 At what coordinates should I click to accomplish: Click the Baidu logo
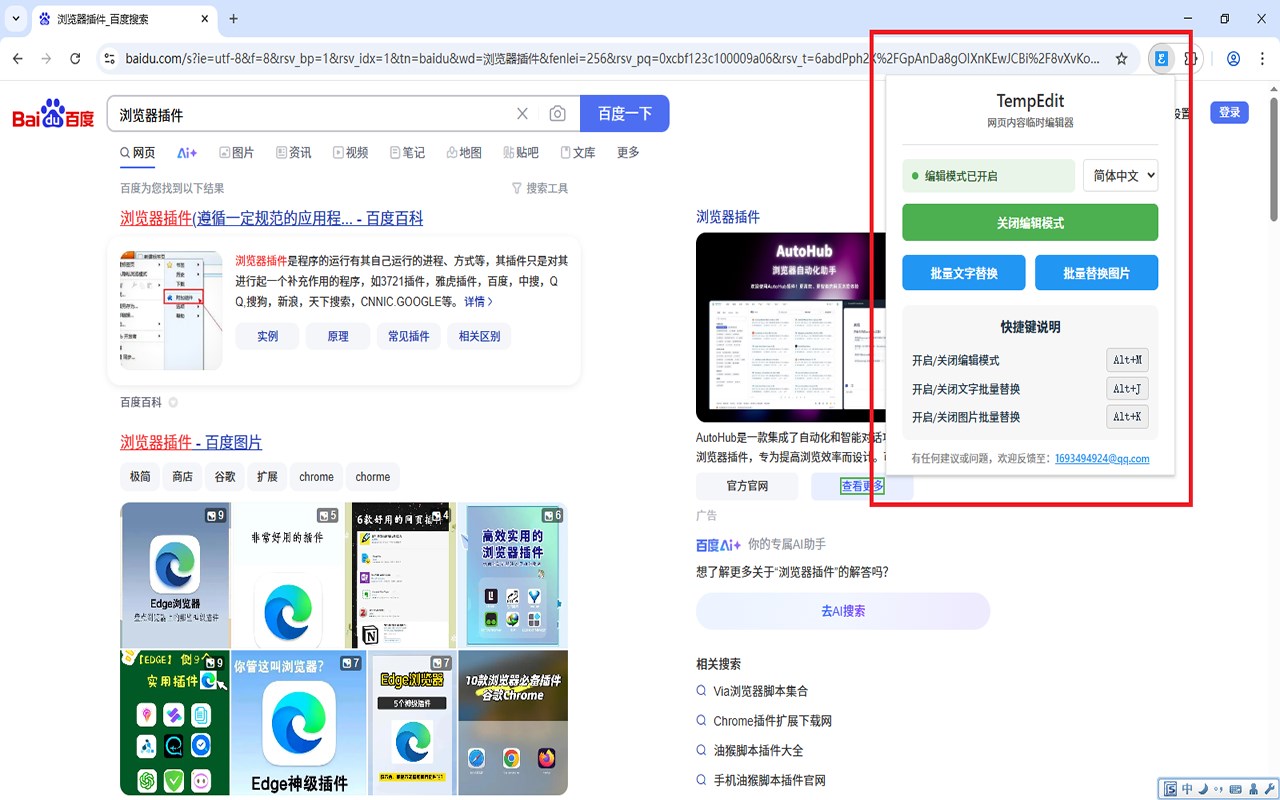pos(53,114)
